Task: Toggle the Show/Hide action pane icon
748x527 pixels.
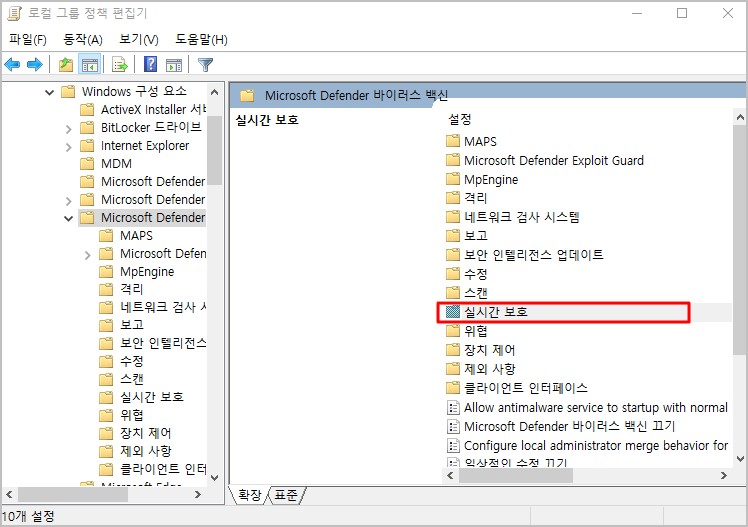Action: coord(174,65)
